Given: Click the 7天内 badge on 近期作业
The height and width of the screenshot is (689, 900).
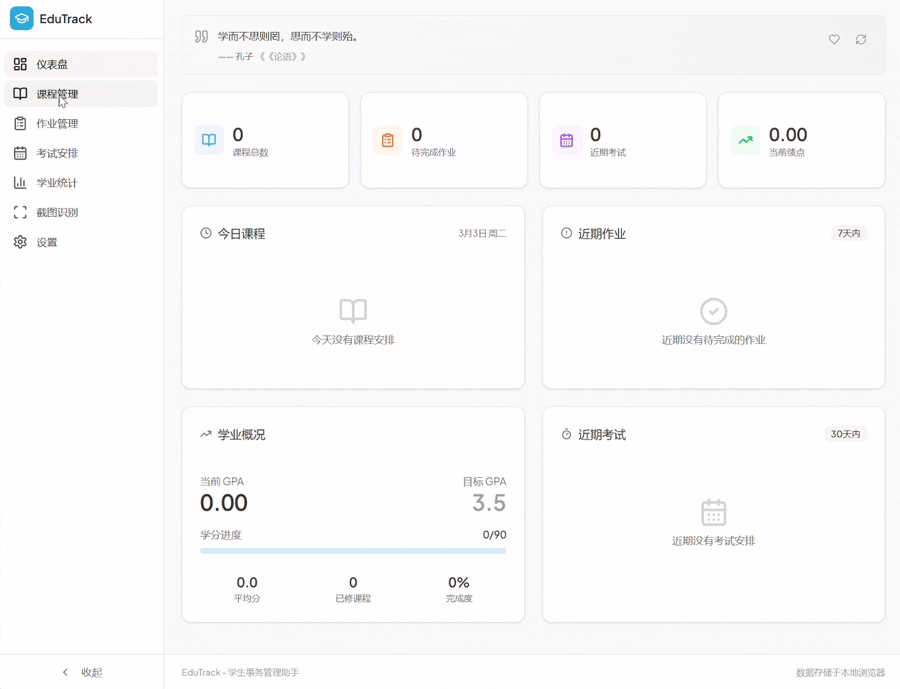Looking at the screenshot, I should coord(847,233).
